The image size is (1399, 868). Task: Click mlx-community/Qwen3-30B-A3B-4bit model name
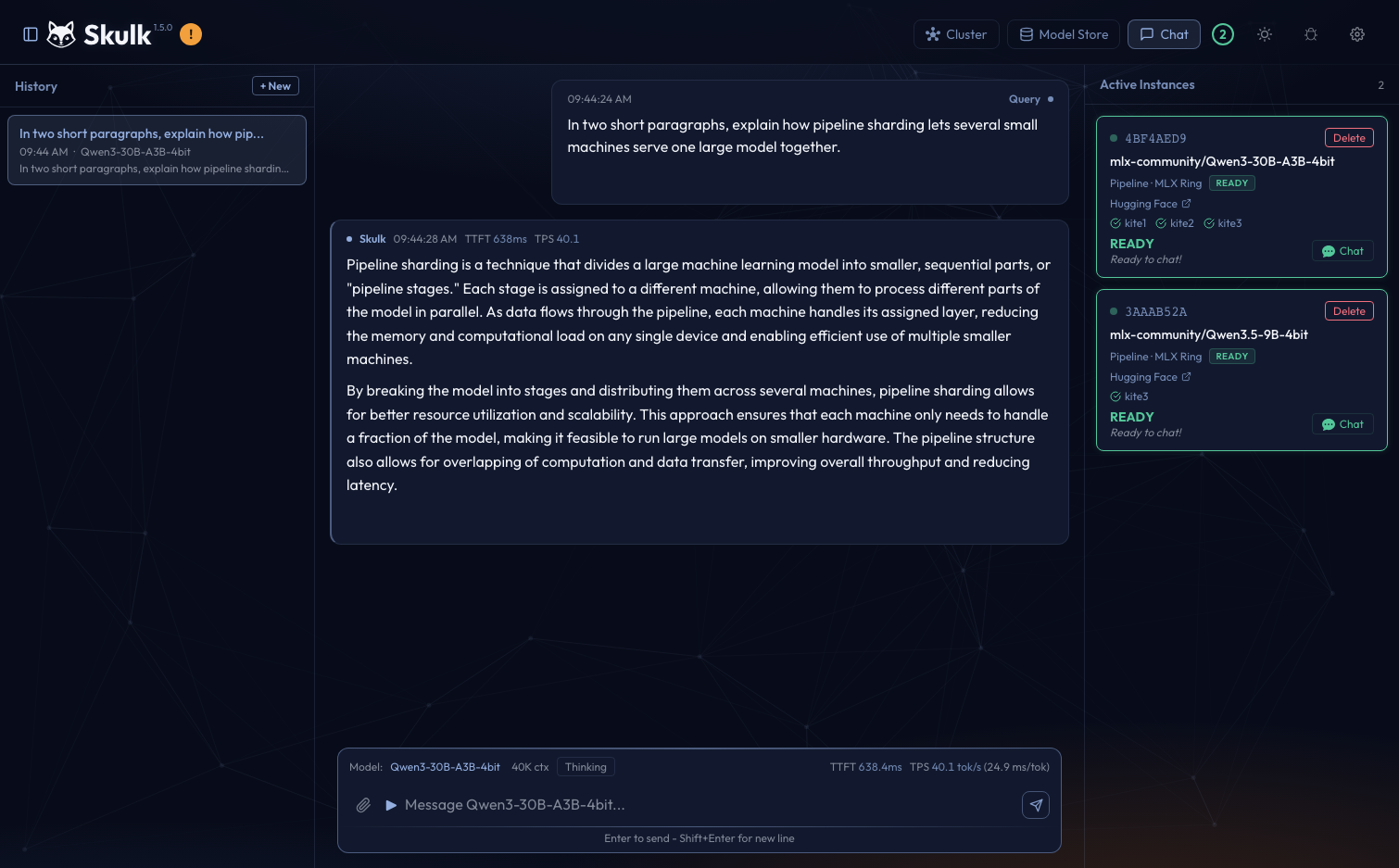(x=1222, y=161)
